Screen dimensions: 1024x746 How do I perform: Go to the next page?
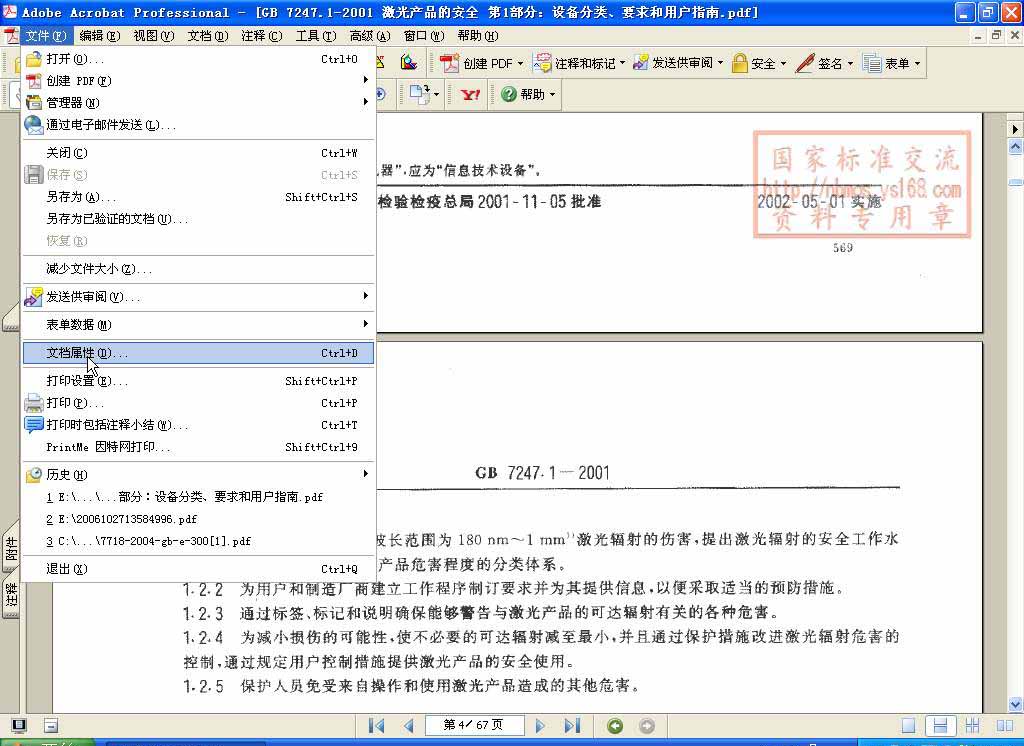(x=540, y=726)
